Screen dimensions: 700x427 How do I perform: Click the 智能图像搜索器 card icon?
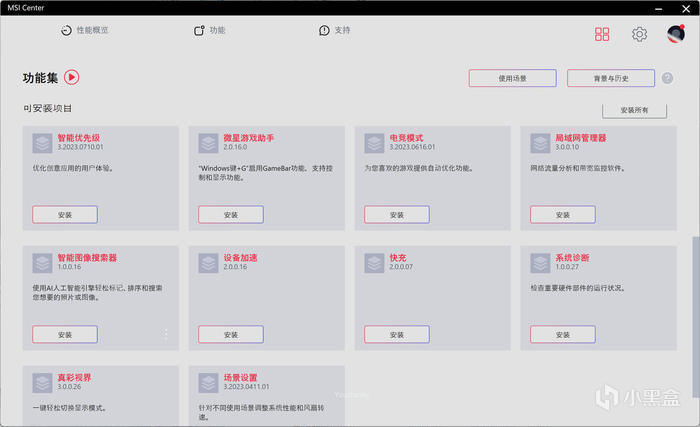coord(42,263)
